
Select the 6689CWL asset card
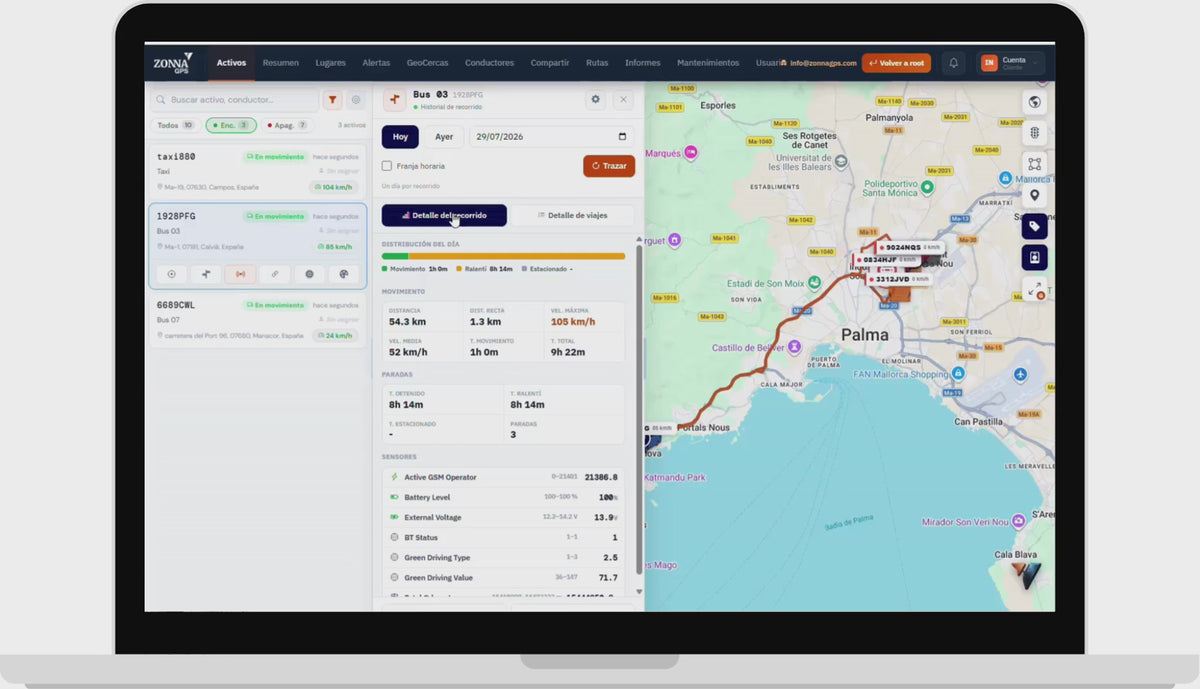[258, 319]
